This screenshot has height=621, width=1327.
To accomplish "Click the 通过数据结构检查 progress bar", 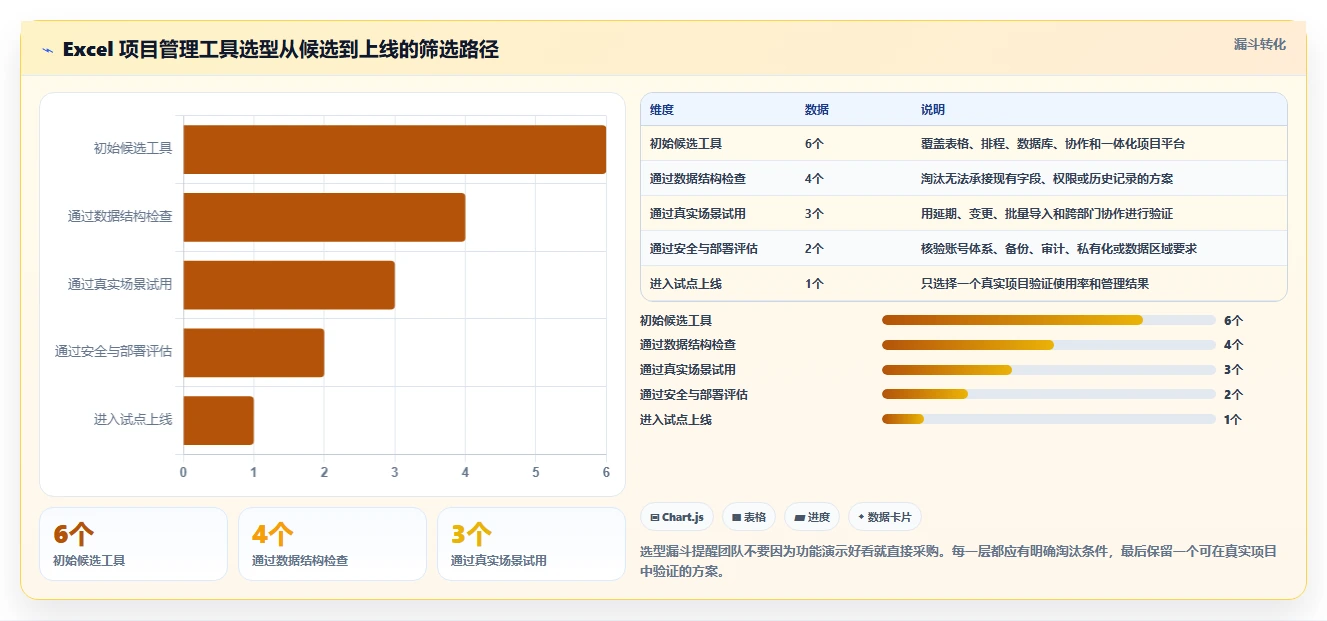I will click(1048, 345).
